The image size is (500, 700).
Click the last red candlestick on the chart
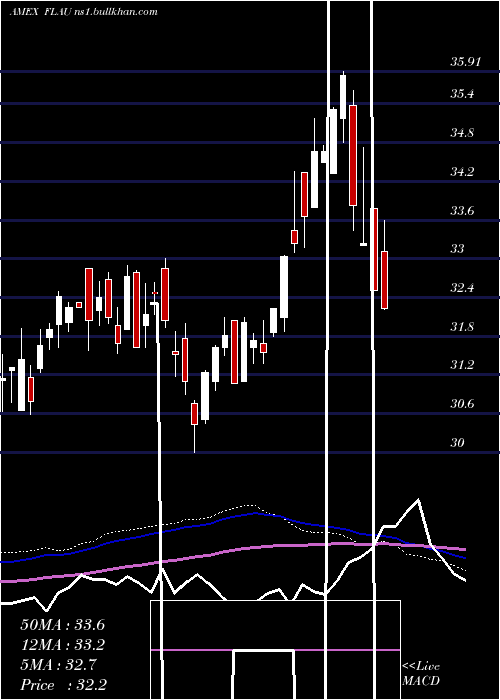coord(384,280)
